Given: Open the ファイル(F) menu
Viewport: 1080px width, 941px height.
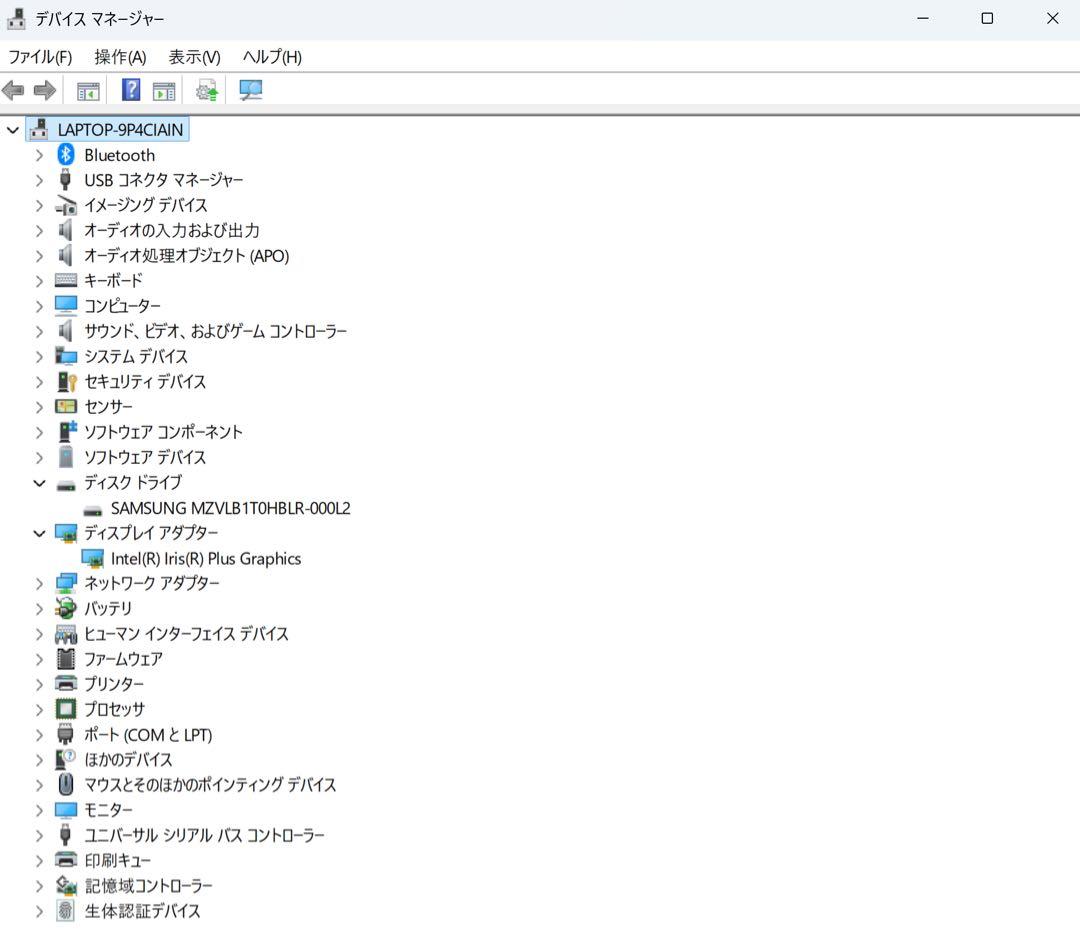Looking at the screenshot, I should [x=42, y=57].
